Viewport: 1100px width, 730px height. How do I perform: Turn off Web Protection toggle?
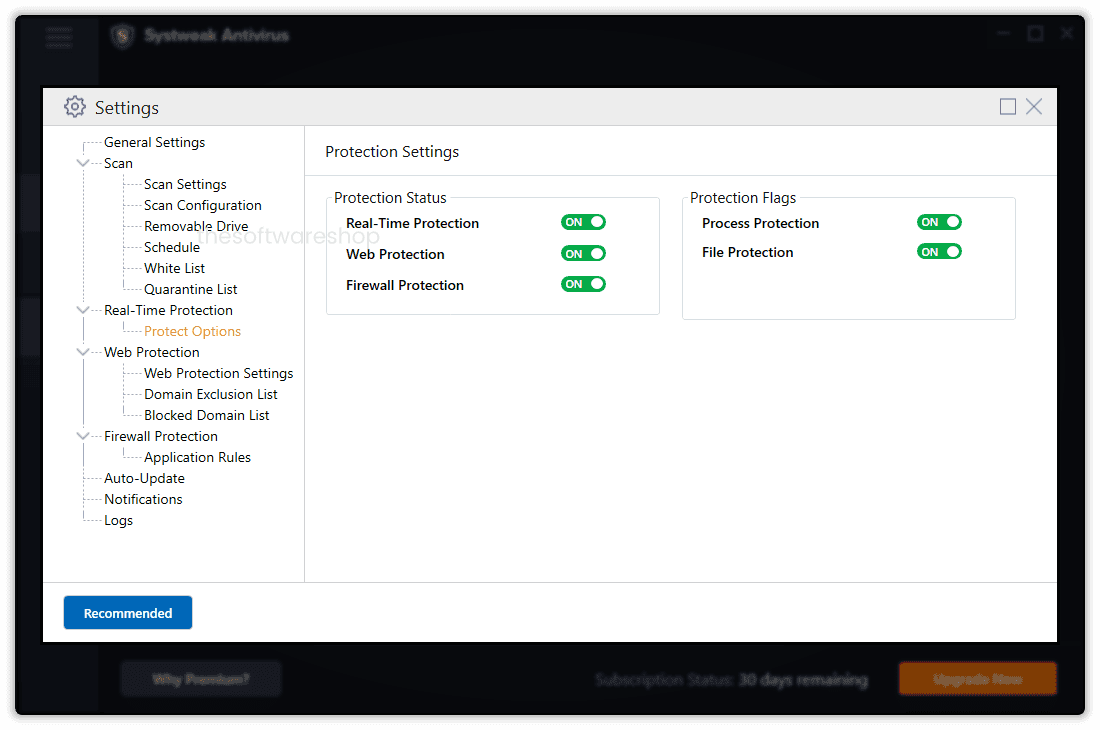[x=583, y=253]
